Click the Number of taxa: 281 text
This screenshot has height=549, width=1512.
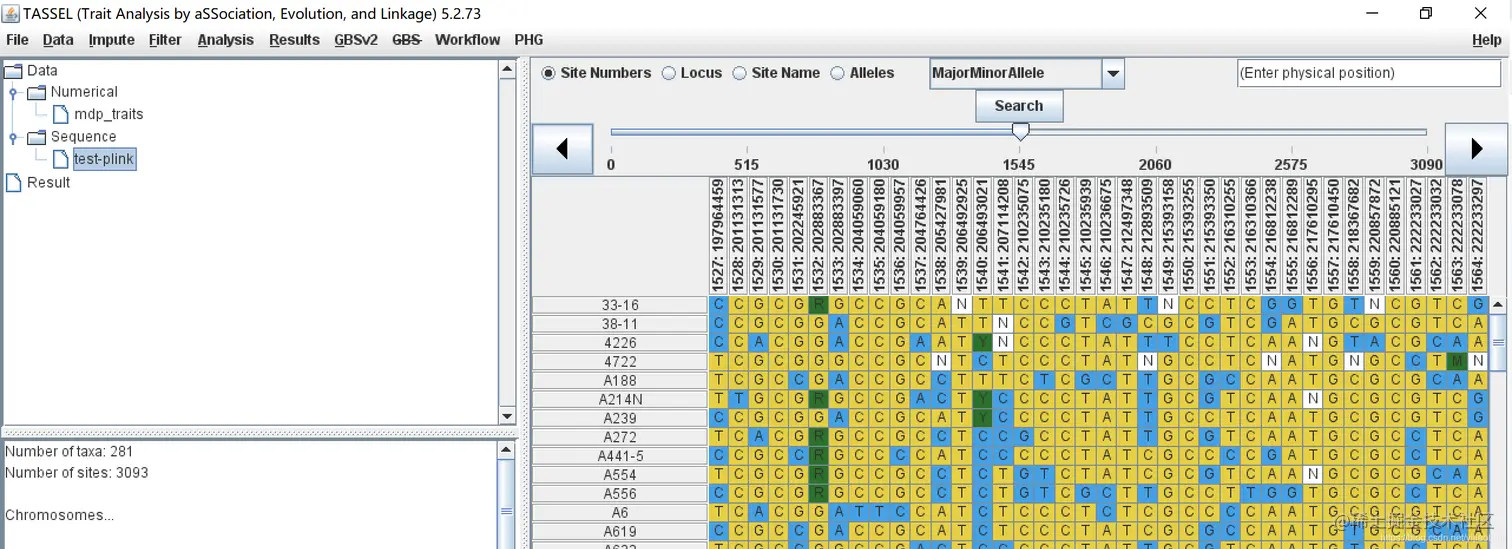click(x=69, y=452)
